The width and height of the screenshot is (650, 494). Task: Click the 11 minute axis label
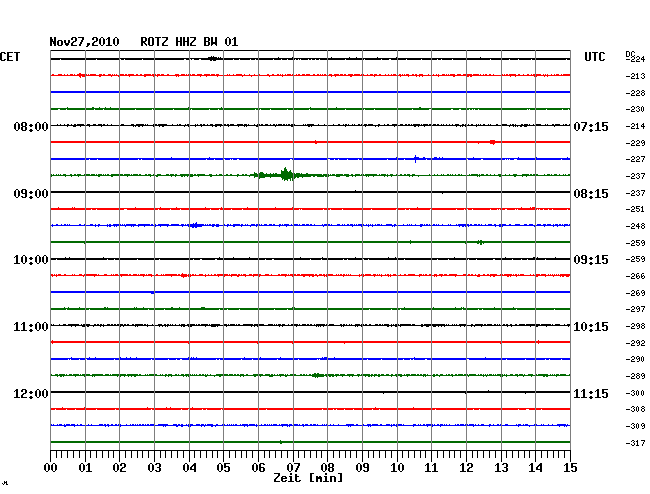[431, 468]
